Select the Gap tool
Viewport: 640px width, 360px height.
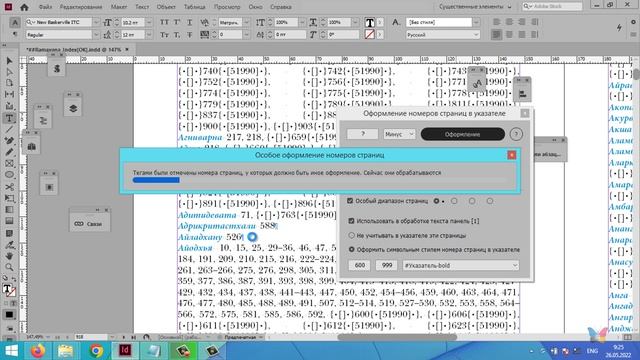(9, 94)
